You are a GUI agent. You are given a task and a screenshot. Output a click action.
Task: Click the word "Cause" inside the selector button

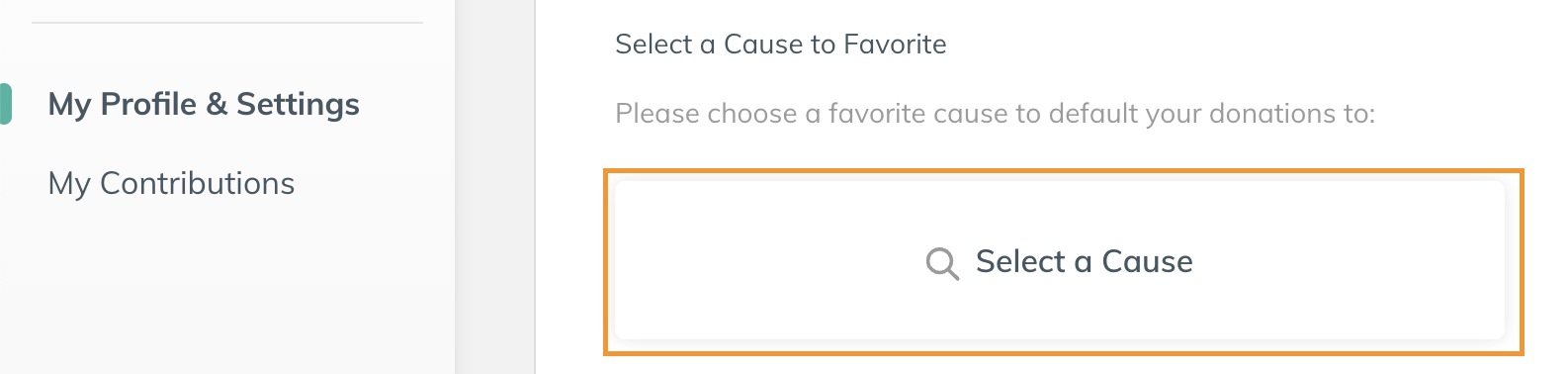coord(1147,261)
